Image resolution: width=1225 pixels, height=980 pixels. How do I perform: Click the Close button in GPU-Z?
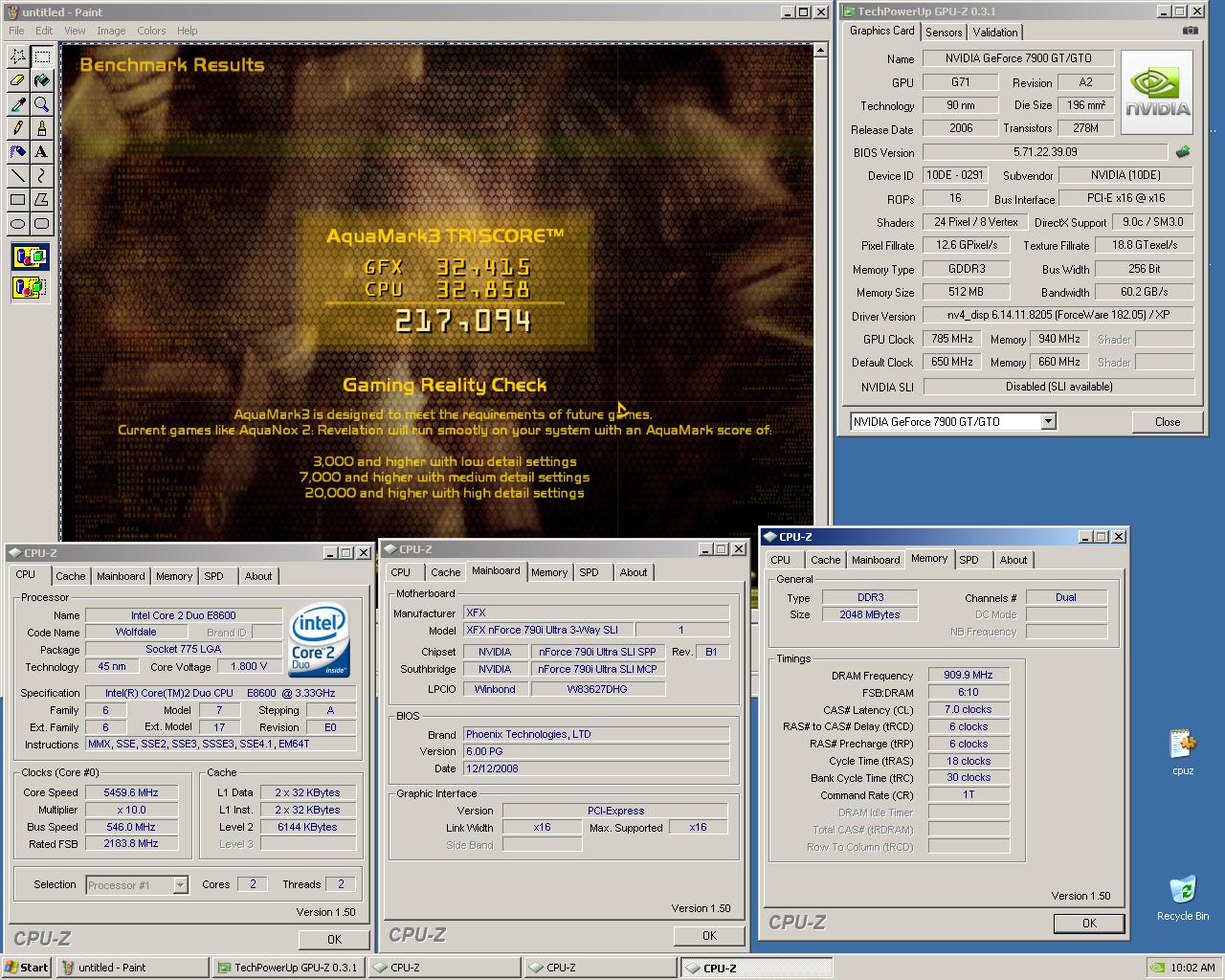pyautogui.click(x=1168, y=422)
